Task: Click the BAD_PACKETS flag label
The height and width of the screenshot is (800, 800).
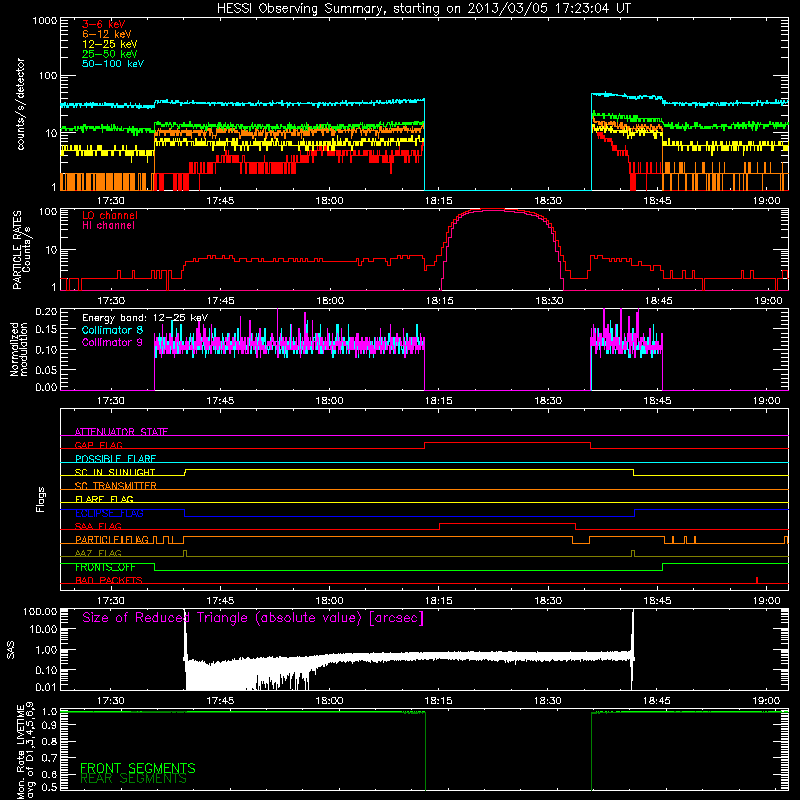Action: coord(109,580)
